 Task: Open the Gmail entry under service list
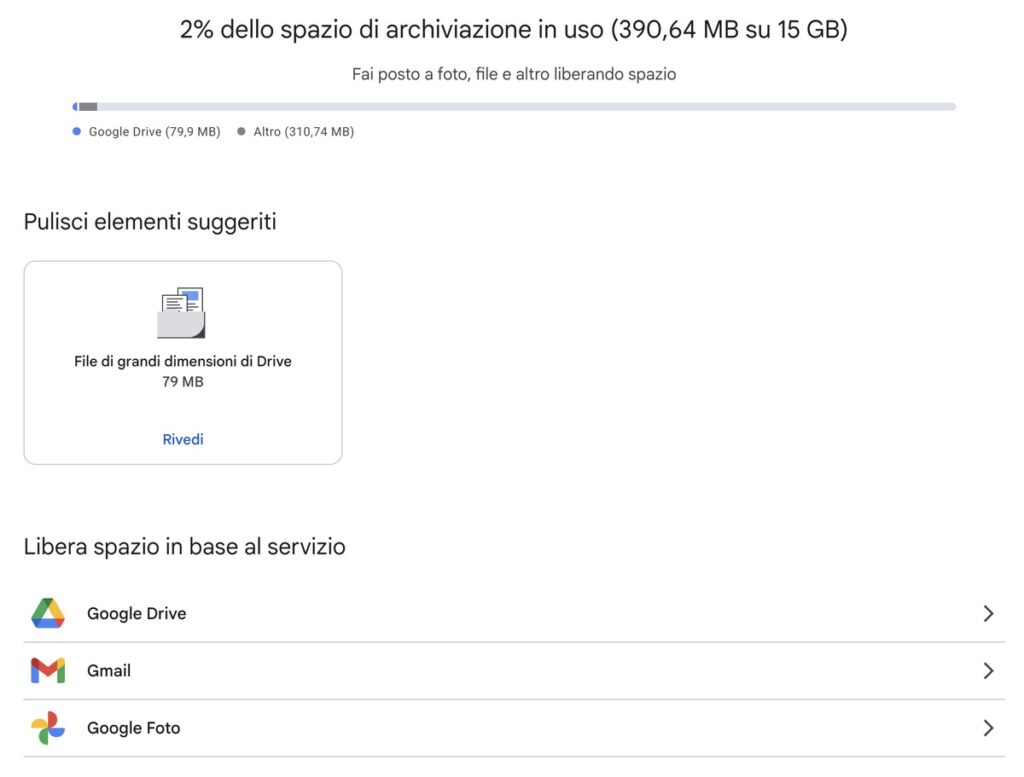(x=109, y=670)
